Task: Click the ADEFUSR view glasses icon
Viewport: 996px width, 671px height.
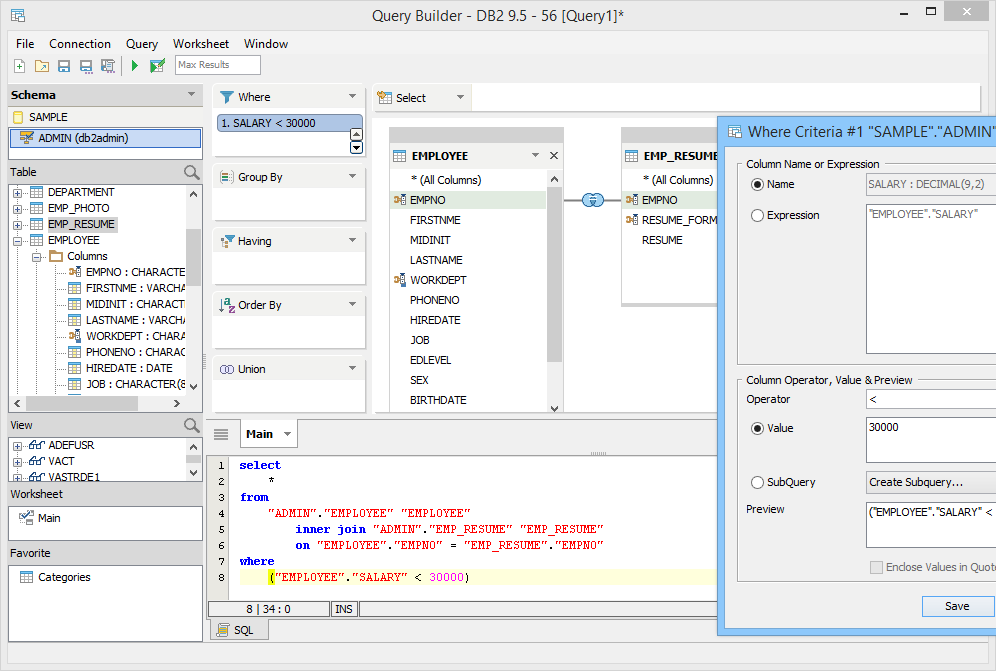Action: point(37,445)
